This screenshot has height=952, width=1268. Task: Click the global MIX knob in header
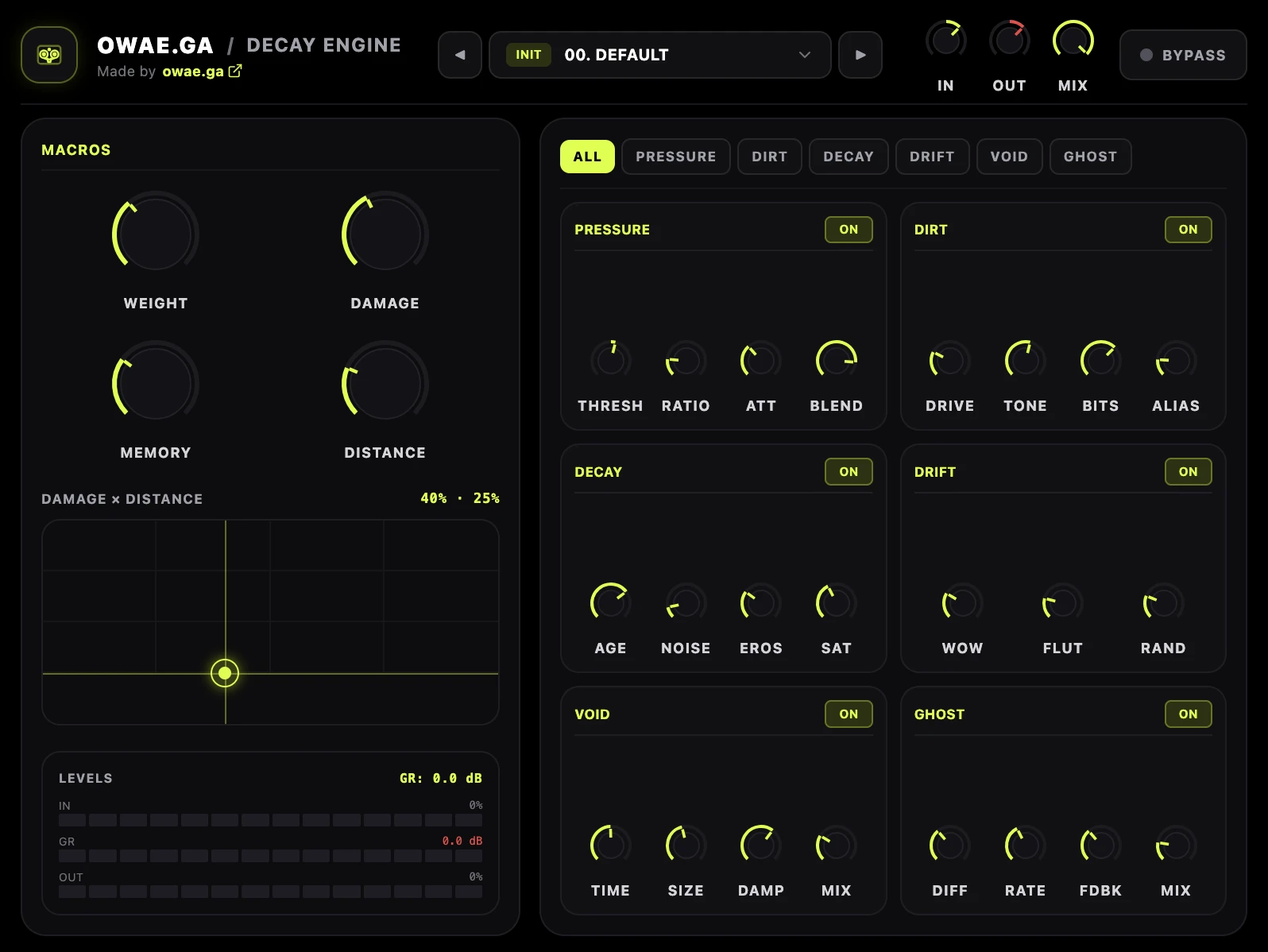(1073, 40)
